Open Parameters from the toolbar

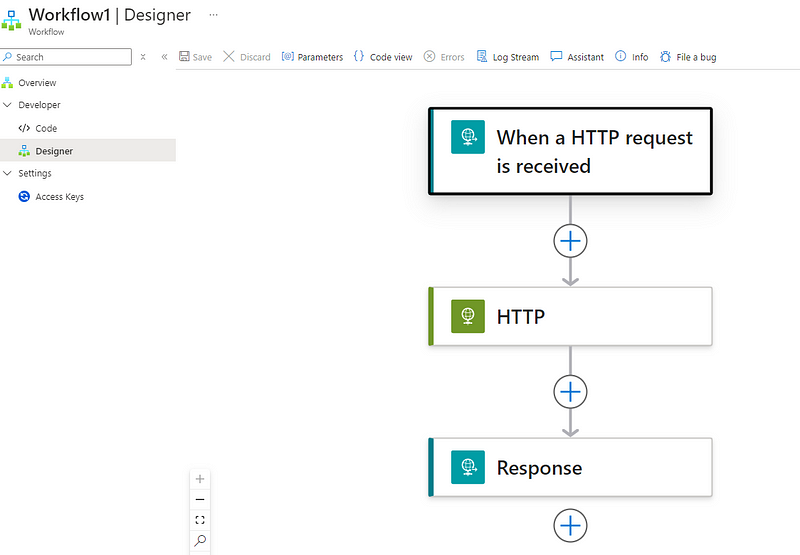point(312,57)
